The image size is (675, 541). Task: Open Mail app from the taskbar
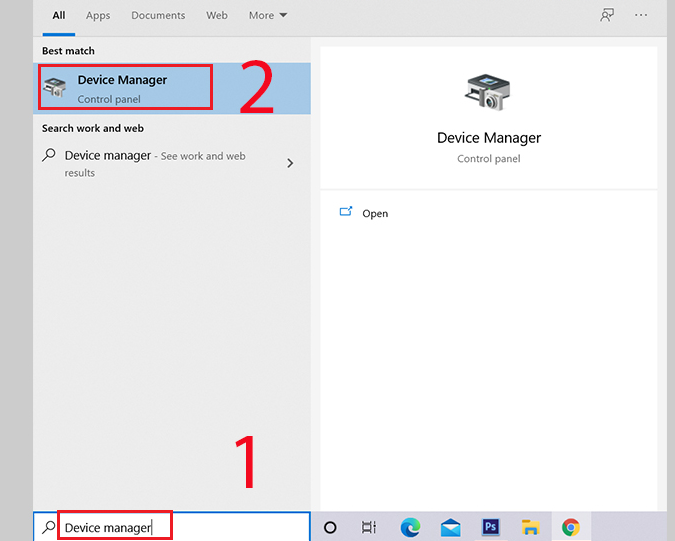click(450, 528)
